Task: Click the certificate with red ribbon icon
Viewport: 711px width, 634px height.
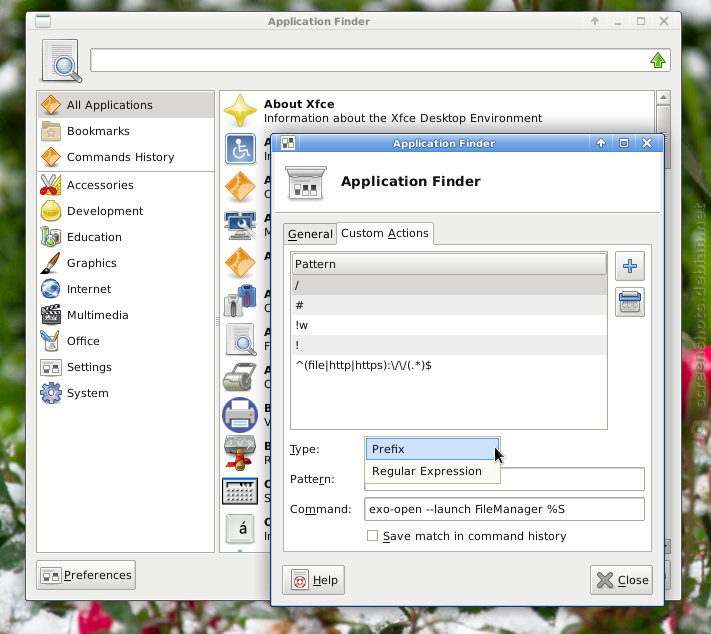Action: pos(240,452)
